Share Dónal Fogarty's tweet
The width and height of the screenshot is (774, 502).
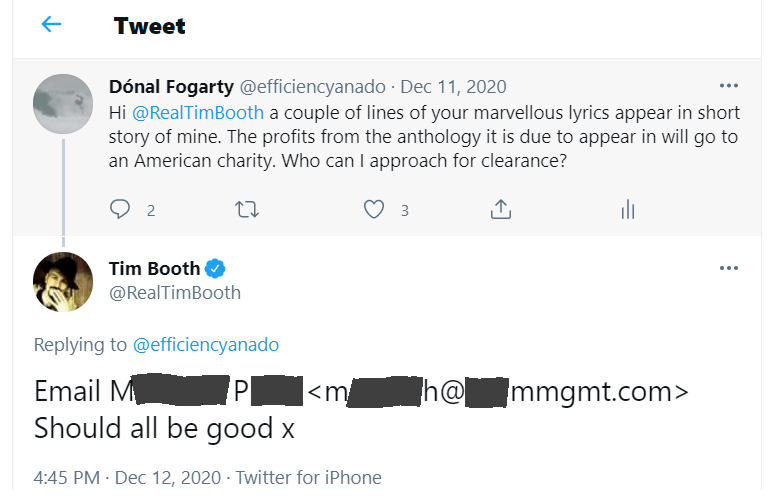[x=501, y=210]
